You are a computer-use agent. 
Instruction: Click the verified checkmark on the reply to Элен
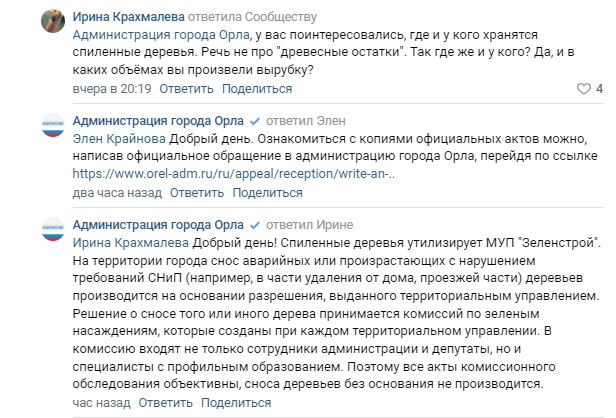[x=255, y=121]
